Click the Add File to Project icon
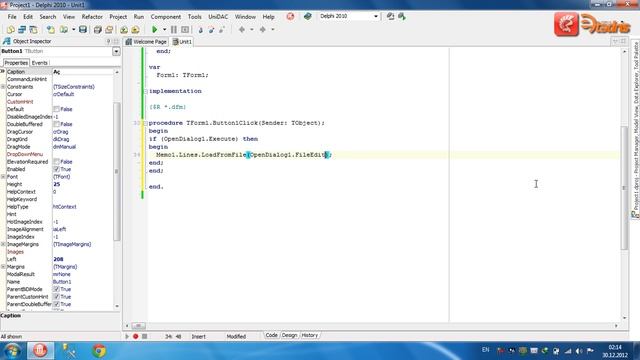The height and width of the screenshot is (360, 640). click(x=124, y=29)
